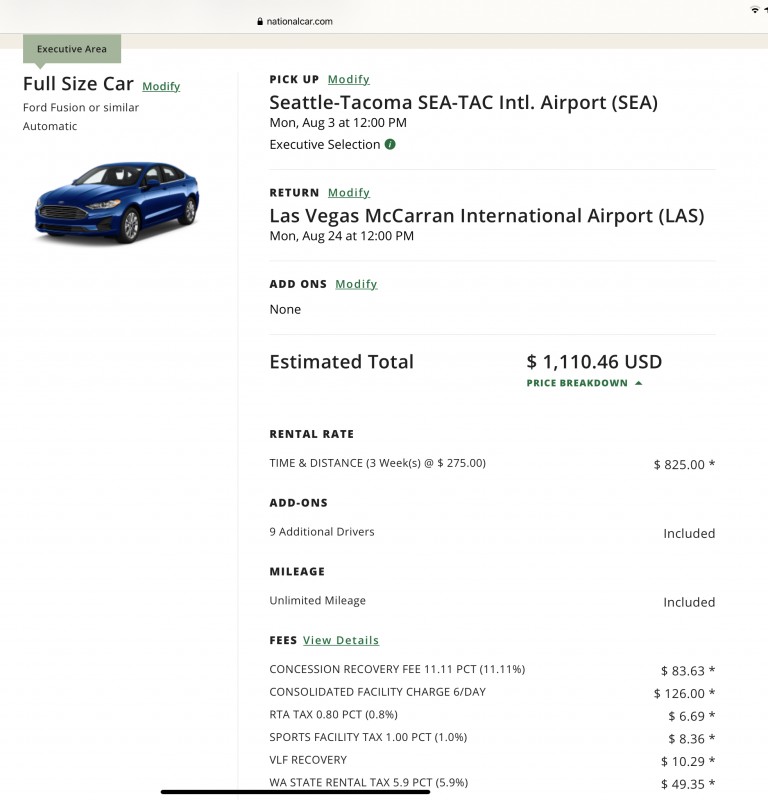Viewport: 768px width, 800px height.
Task: Select the Consolidated Facility Charge 6/Day line
Action: [377, 692]
